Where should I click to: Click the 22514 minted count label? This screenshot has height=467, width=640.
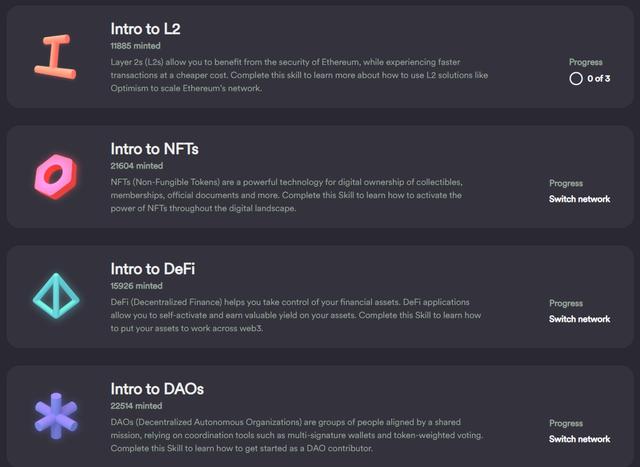[137, 406]
